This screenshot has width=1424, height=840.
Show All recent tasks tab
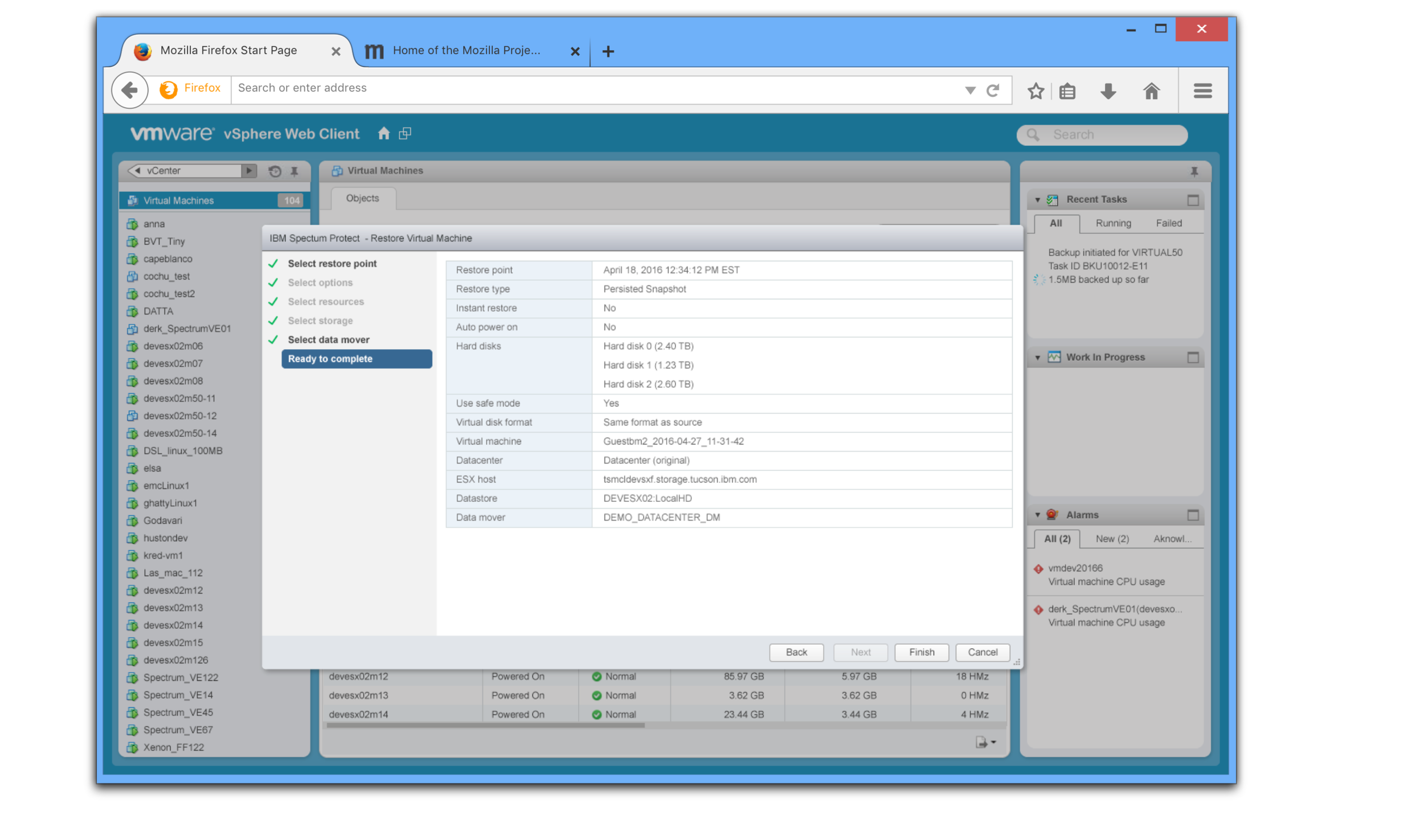point(1056,223)
